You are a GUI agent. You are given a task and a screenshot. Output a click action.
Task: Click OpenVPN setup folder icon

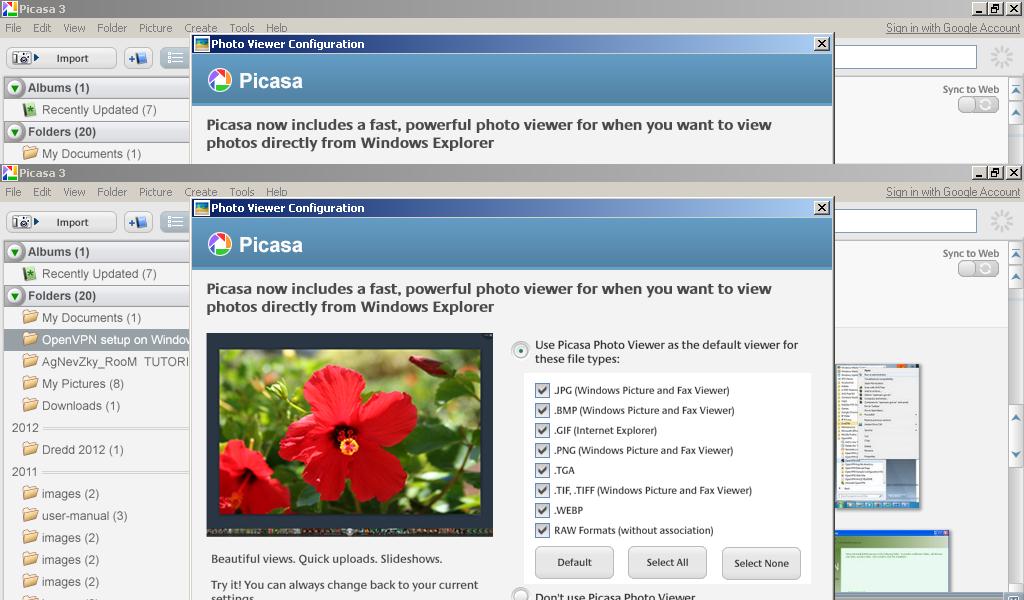30,339
